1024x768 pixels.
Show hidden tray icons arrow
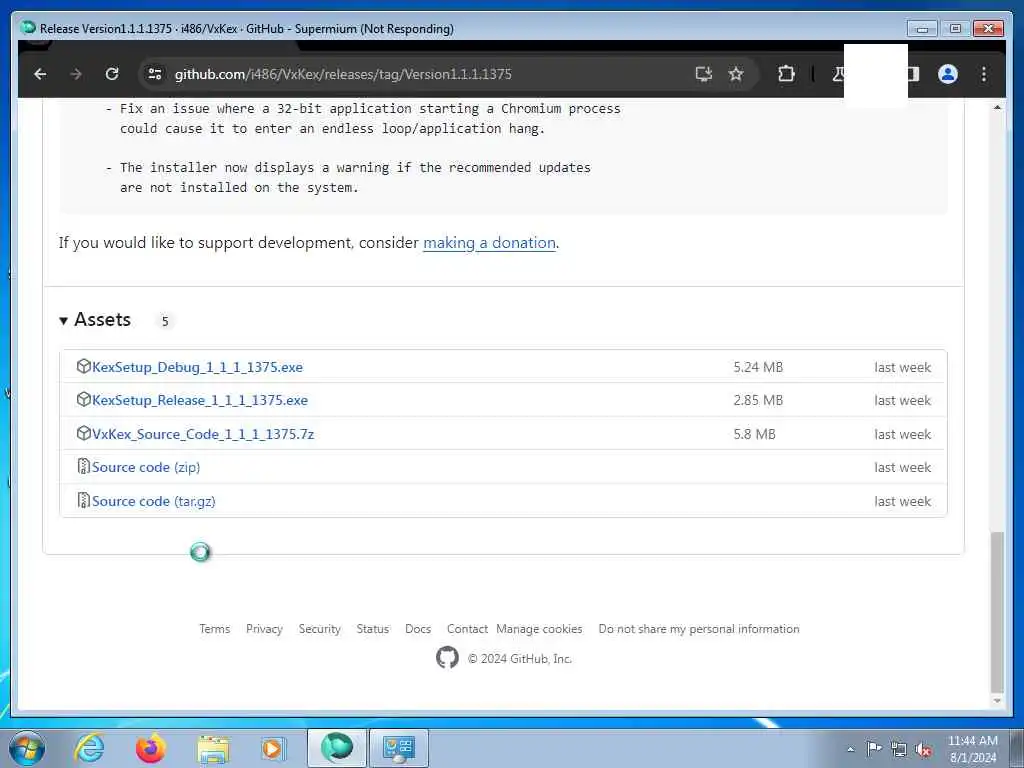[850, 749]
